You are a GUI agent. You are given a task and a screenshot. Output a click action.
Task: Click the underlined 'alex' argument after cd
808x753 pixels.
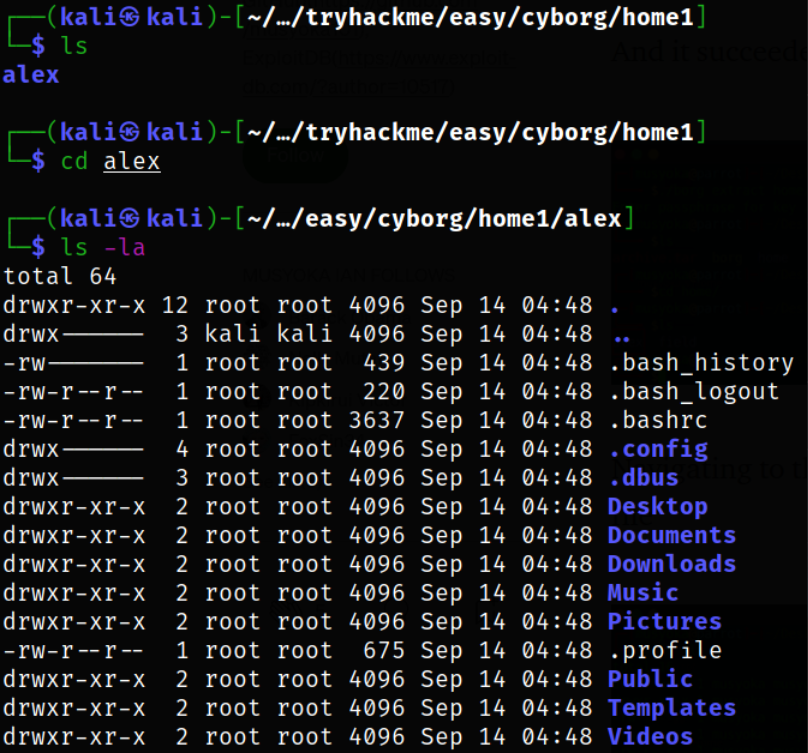pos(132,162)
